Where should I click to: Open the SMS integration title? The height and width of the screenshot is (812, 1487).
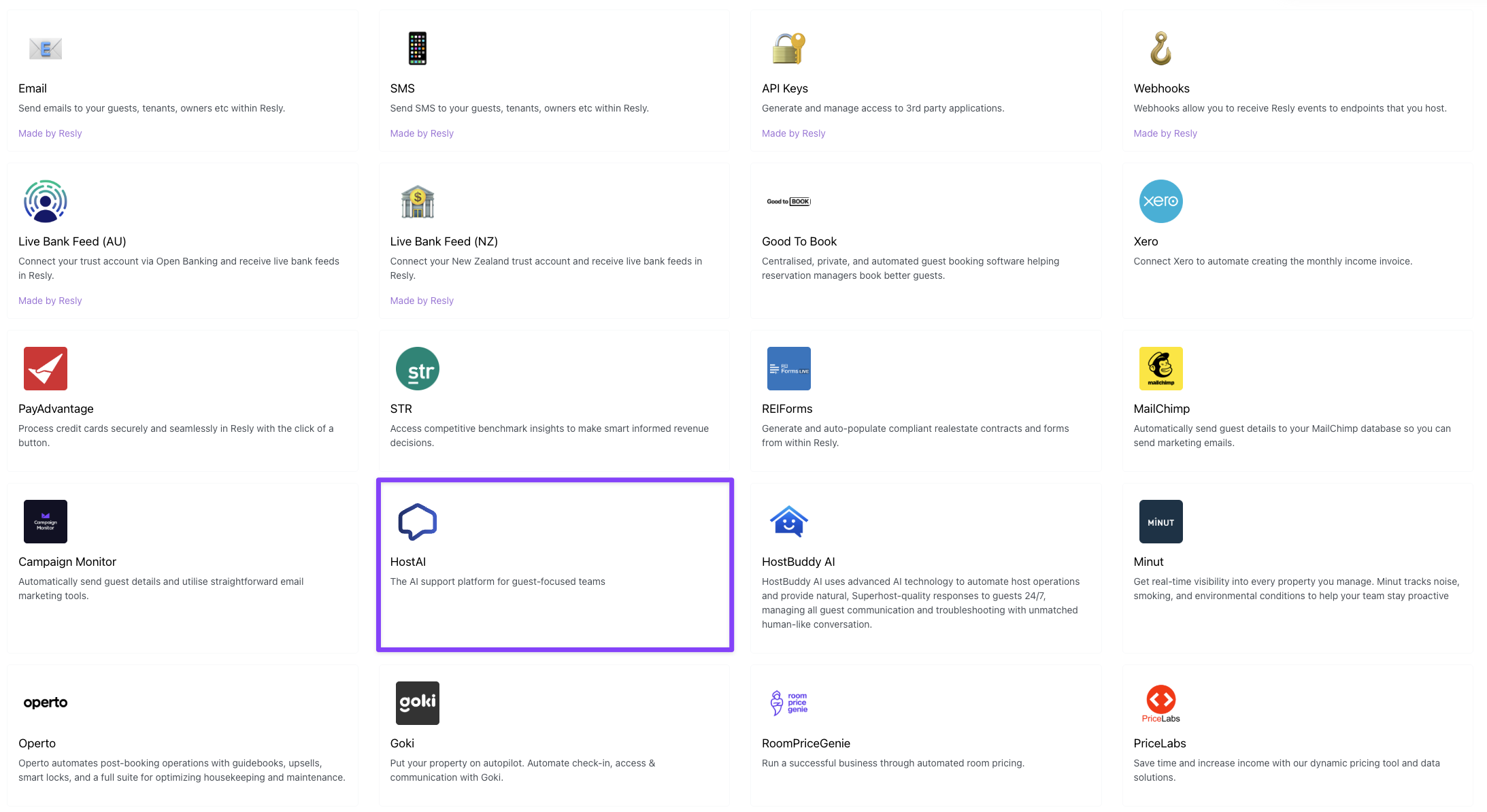[x=402, y=88]
